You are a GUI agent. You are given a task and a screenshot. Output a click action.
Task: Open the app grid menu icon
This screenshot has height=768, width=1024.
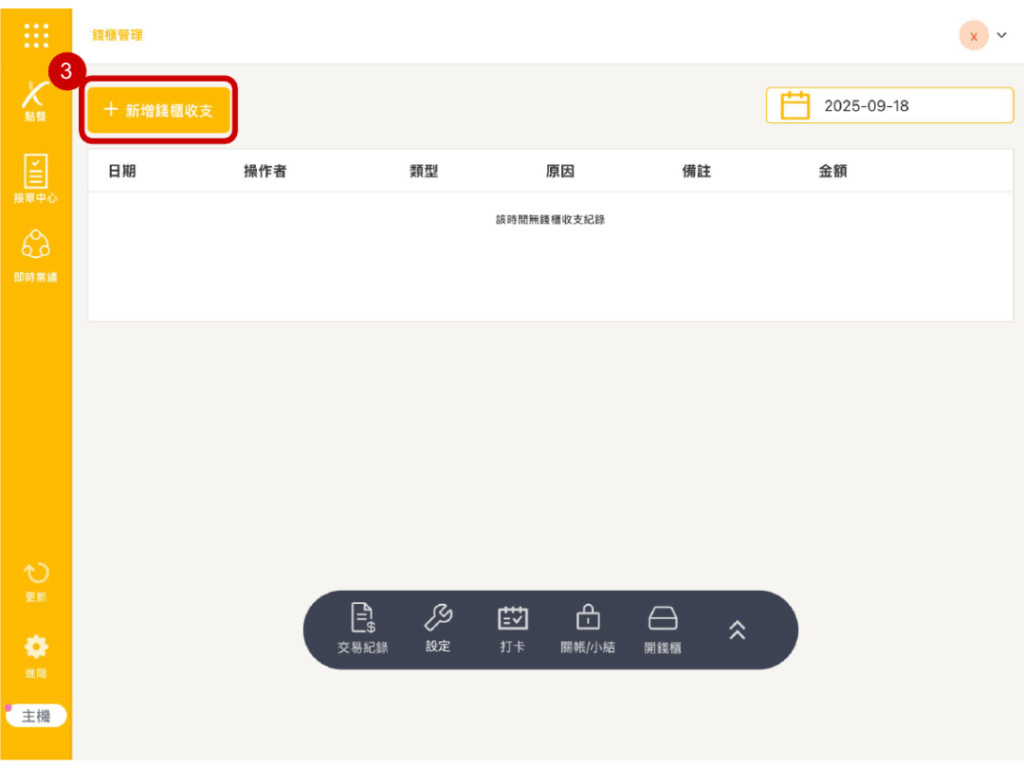(x=36, y=35)
